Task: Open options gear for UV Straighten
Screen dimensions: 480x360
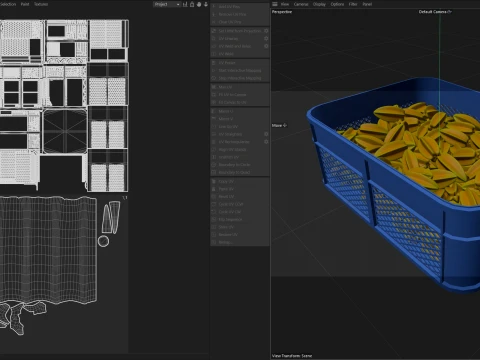Action: (266, 134)
